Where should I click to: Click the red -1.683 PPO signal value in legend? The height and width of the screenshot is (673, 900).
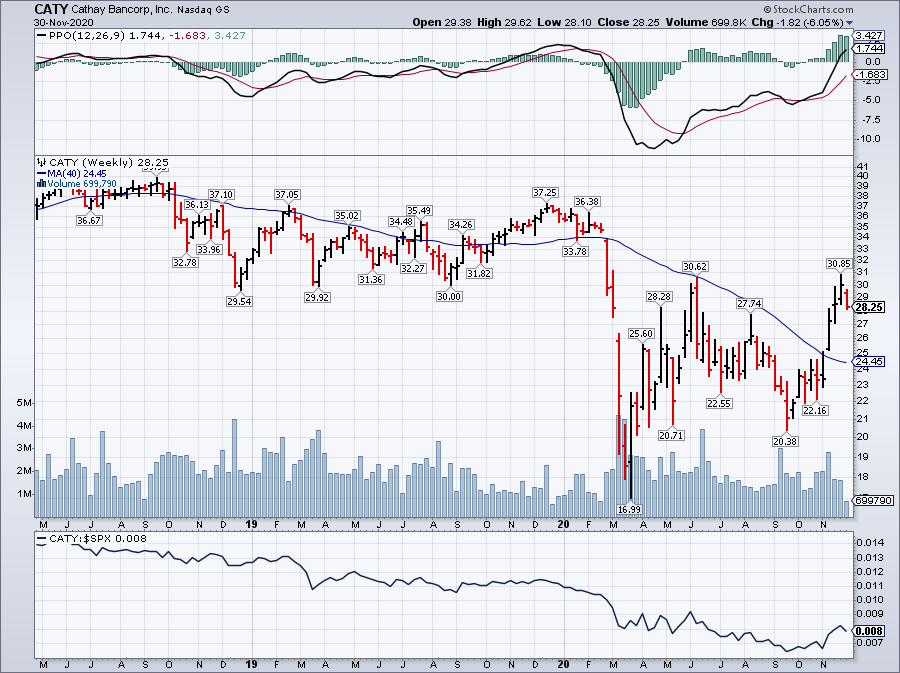pos(187,36)
